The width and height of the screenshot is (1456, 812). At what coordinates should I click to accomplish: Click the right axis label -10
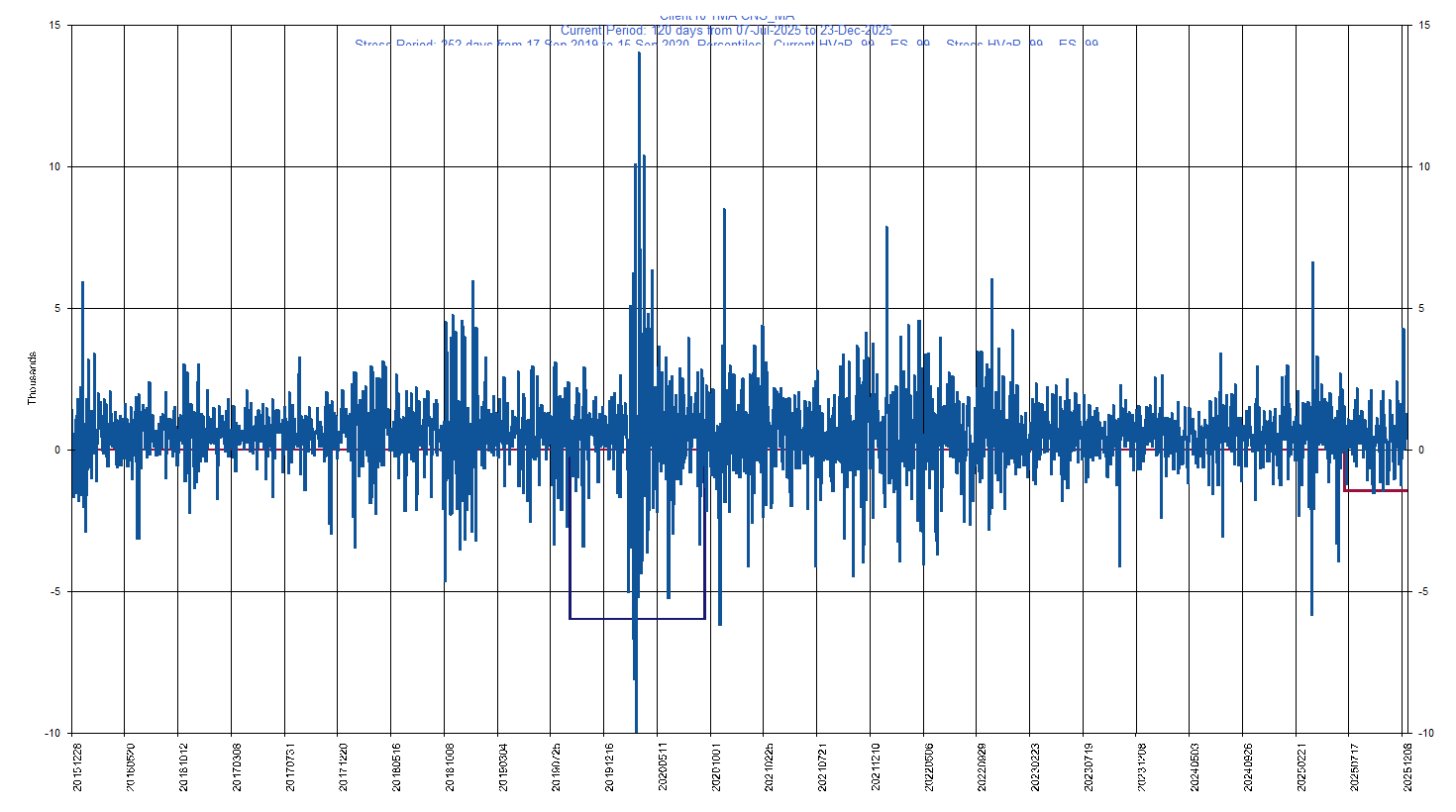[x=1425, y=734]
